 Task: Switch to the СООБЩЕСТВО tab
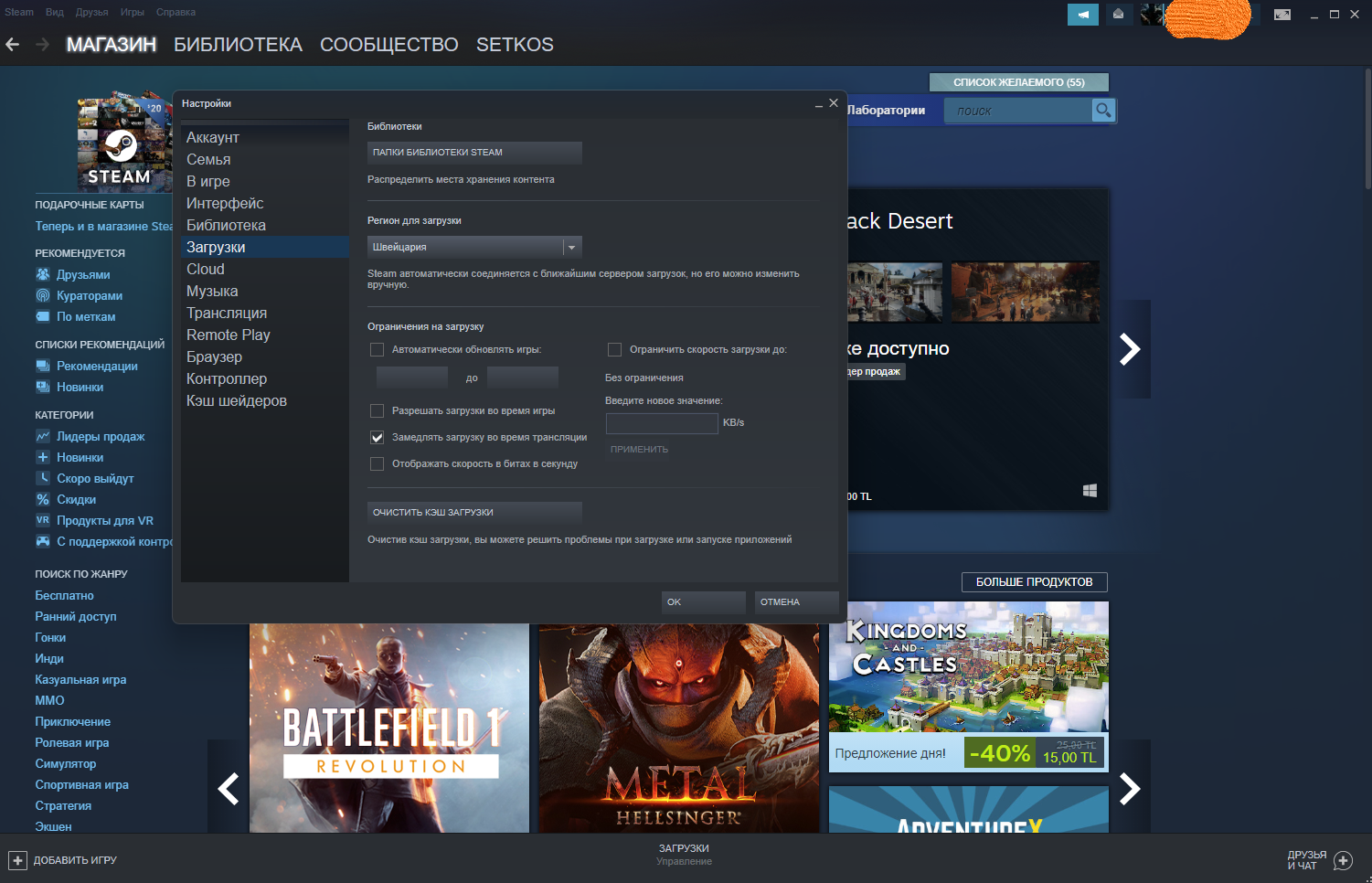[389, 45]
